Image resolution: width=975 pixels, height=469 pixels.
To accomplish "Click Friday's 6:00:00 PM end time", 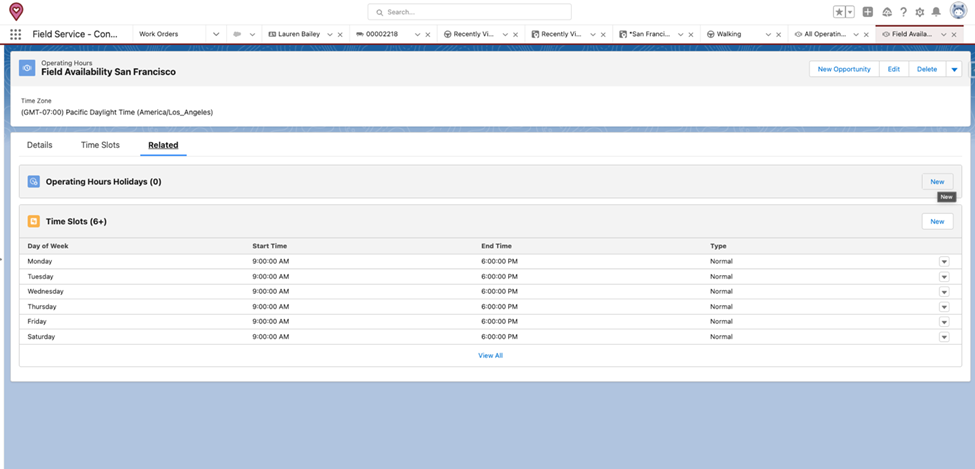I will 499,322.
